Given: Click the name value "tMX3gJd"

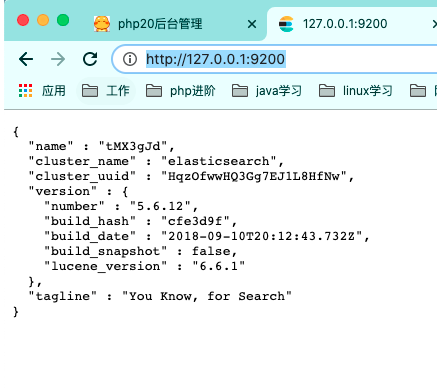Looking at the screenshot, I should (x=133, y=146).
